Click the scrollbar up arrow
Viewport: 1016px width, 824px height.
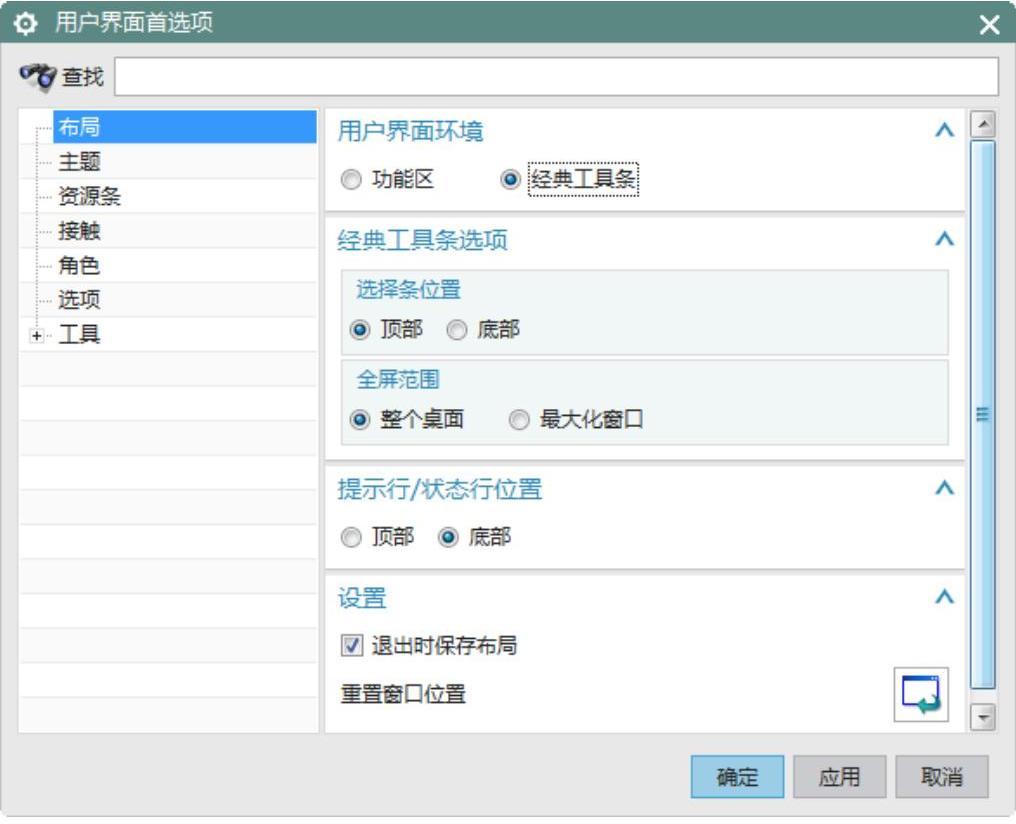[983, 124]
